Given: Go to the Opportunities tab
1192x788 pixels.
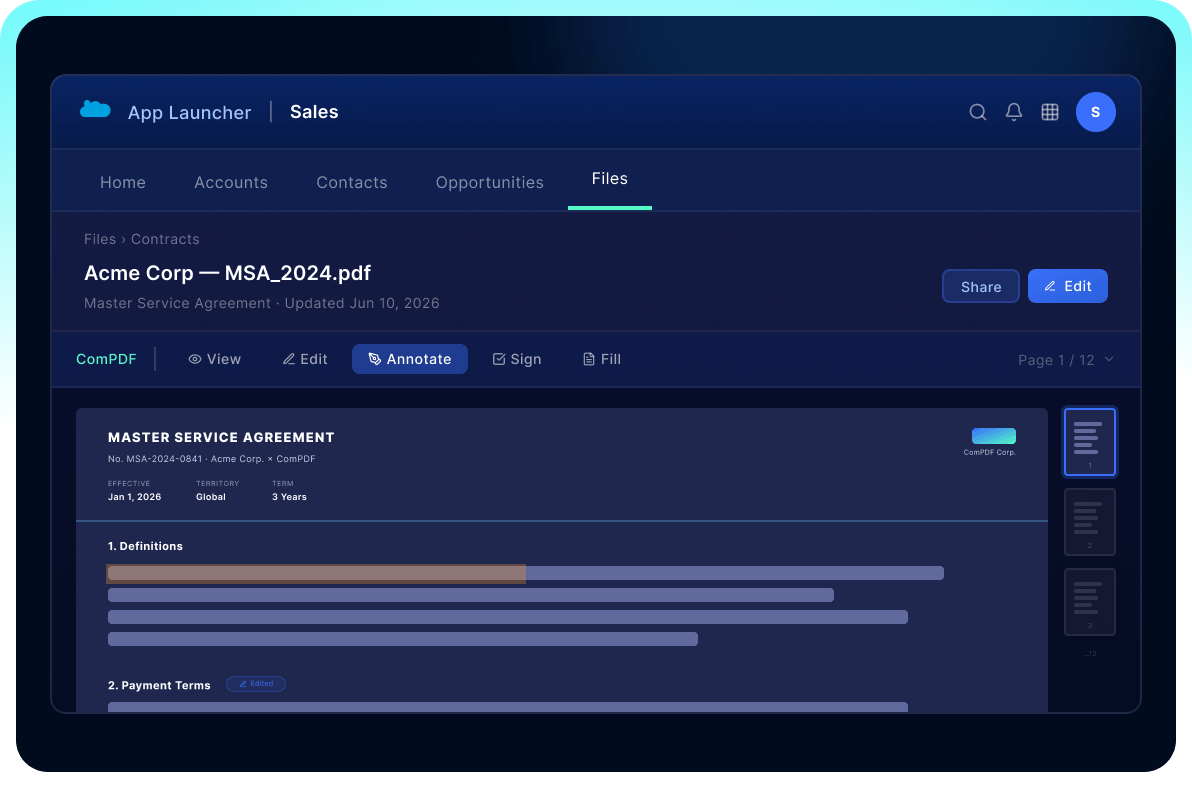Looking at the screenshot, I should [x=490, y=182].
